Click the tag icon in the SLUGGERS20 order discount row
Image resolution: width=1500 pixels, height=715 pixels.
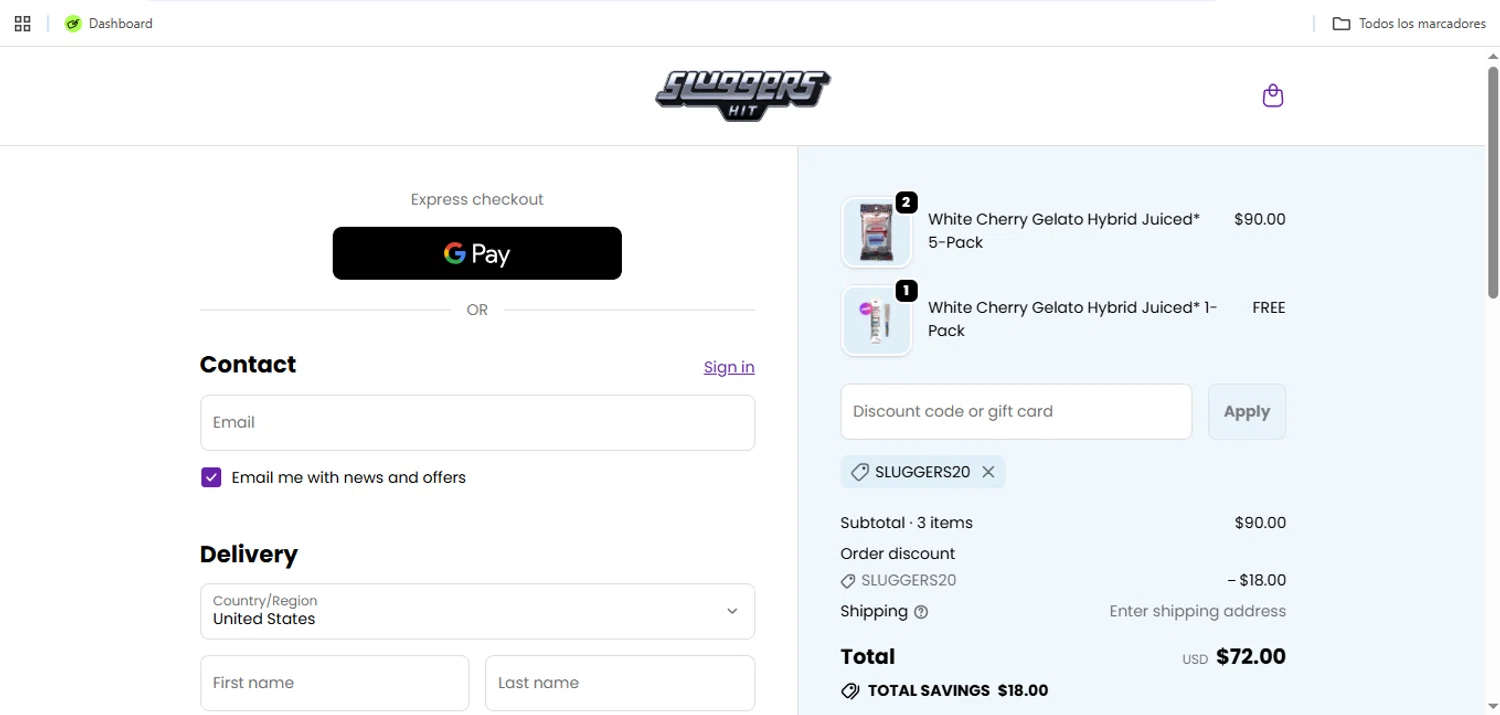pyautogui.click(x=848, y=581)
